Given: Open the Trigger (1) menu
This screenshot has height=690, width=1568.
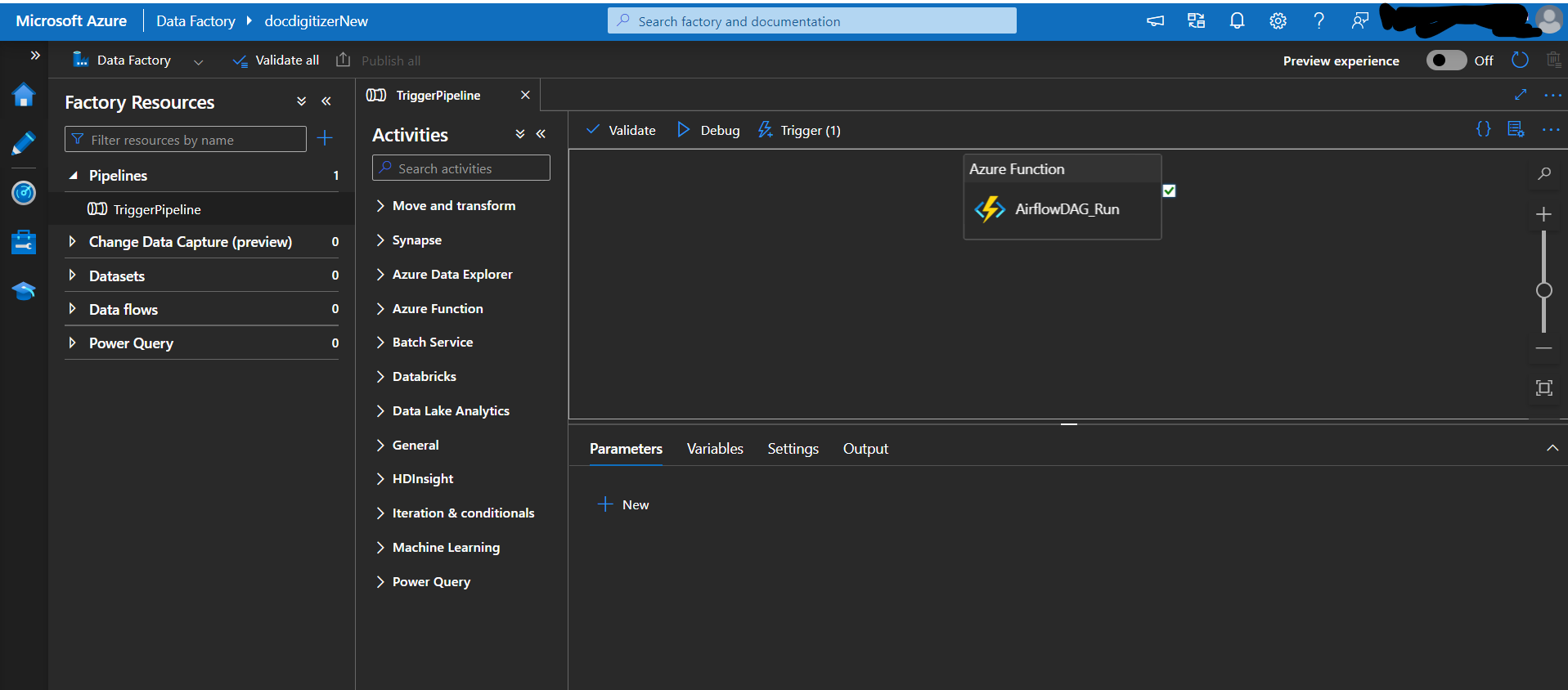Looking at the screenshot, I should click(x=799, y=130).
